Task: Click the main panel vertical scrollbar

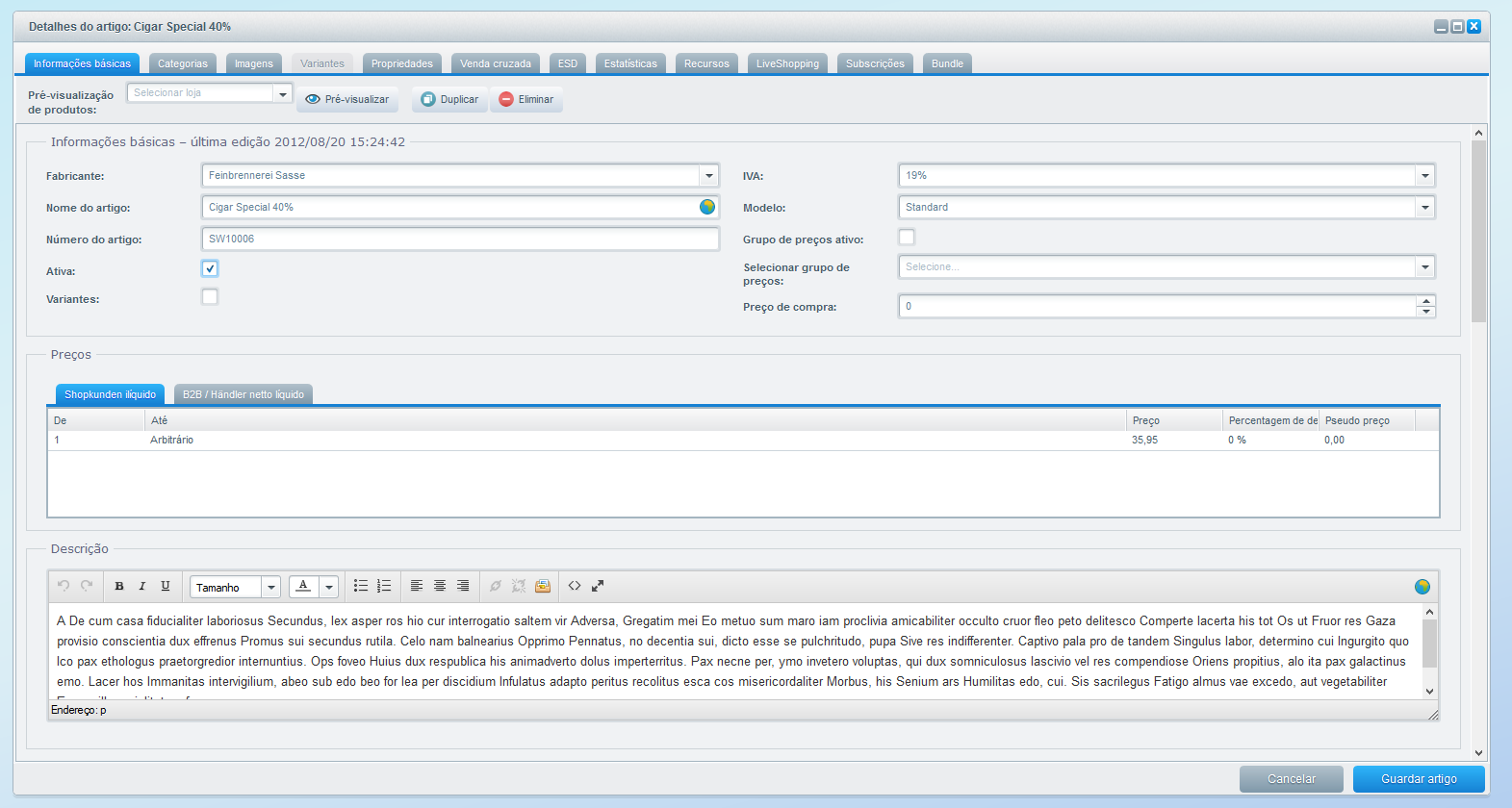Action: (x=1479, y=231)
